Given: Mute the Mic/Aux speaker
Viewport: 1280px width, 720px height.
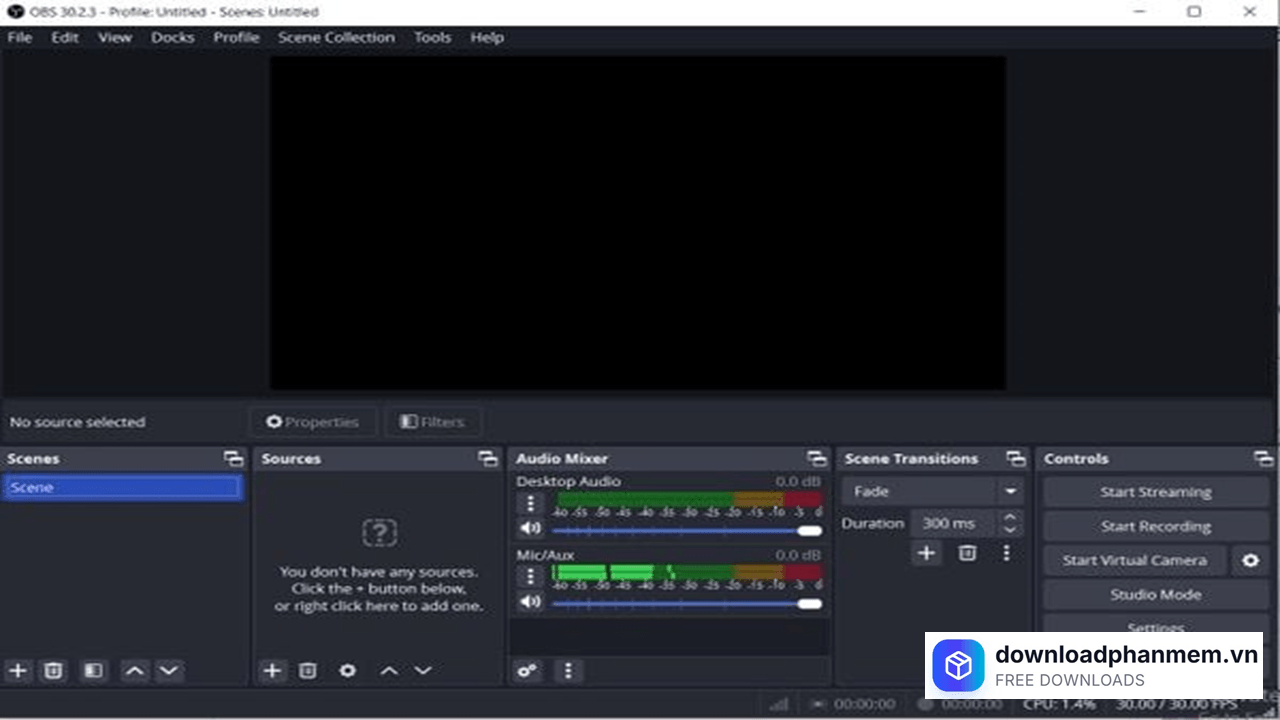Looking at the screenshot, I should pos(530,602).
